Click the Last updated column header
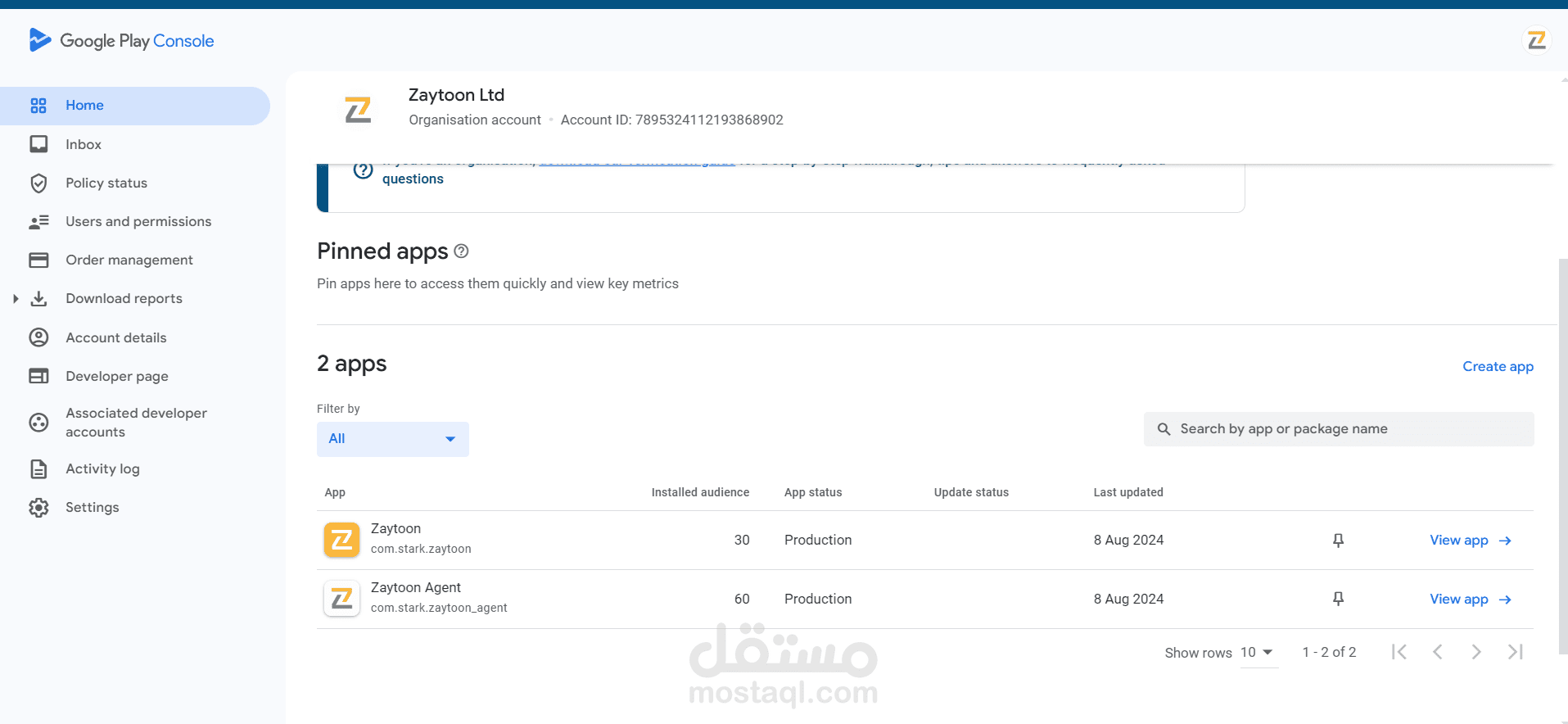This screenshot has height=724, width=1568. (1128, 492)
